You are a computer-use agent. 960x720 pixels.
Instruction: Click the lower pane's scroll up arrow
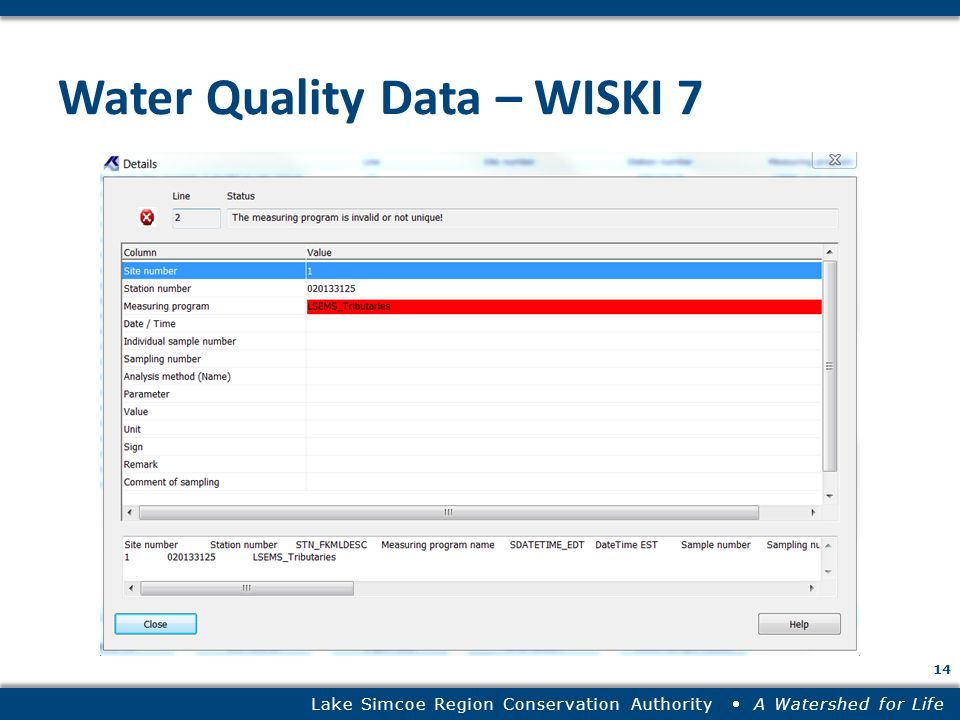point(828,546)
